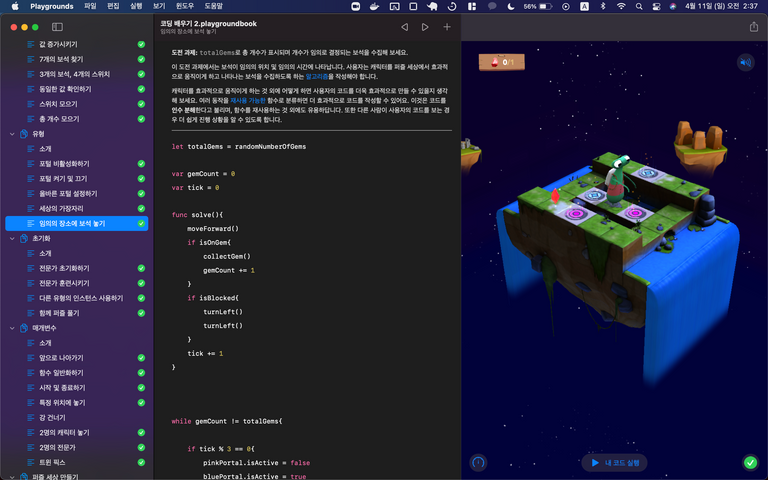Collapse the 초기화 chapter chevron
Screen dimensions: 768x480
(x=12, y=239)
